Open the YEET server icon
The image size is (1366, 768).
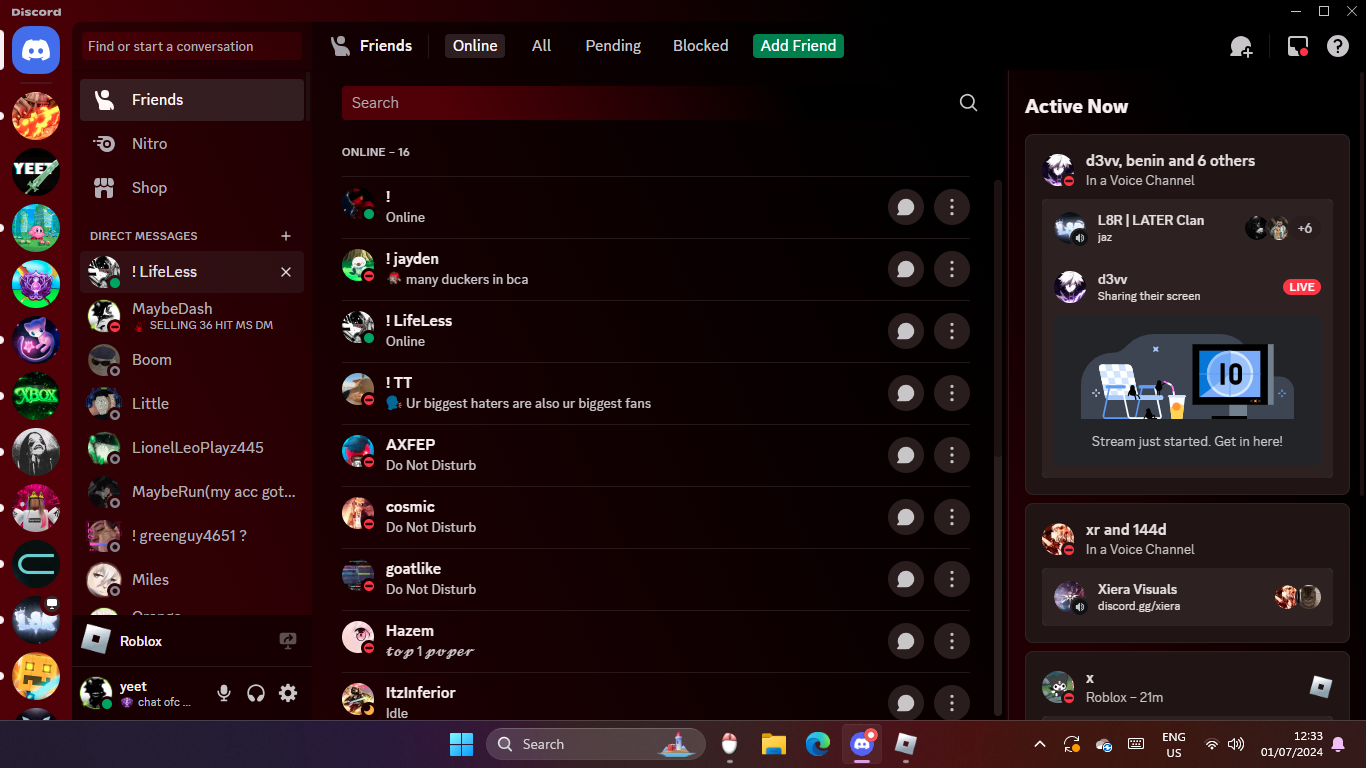tap(36, 172)
